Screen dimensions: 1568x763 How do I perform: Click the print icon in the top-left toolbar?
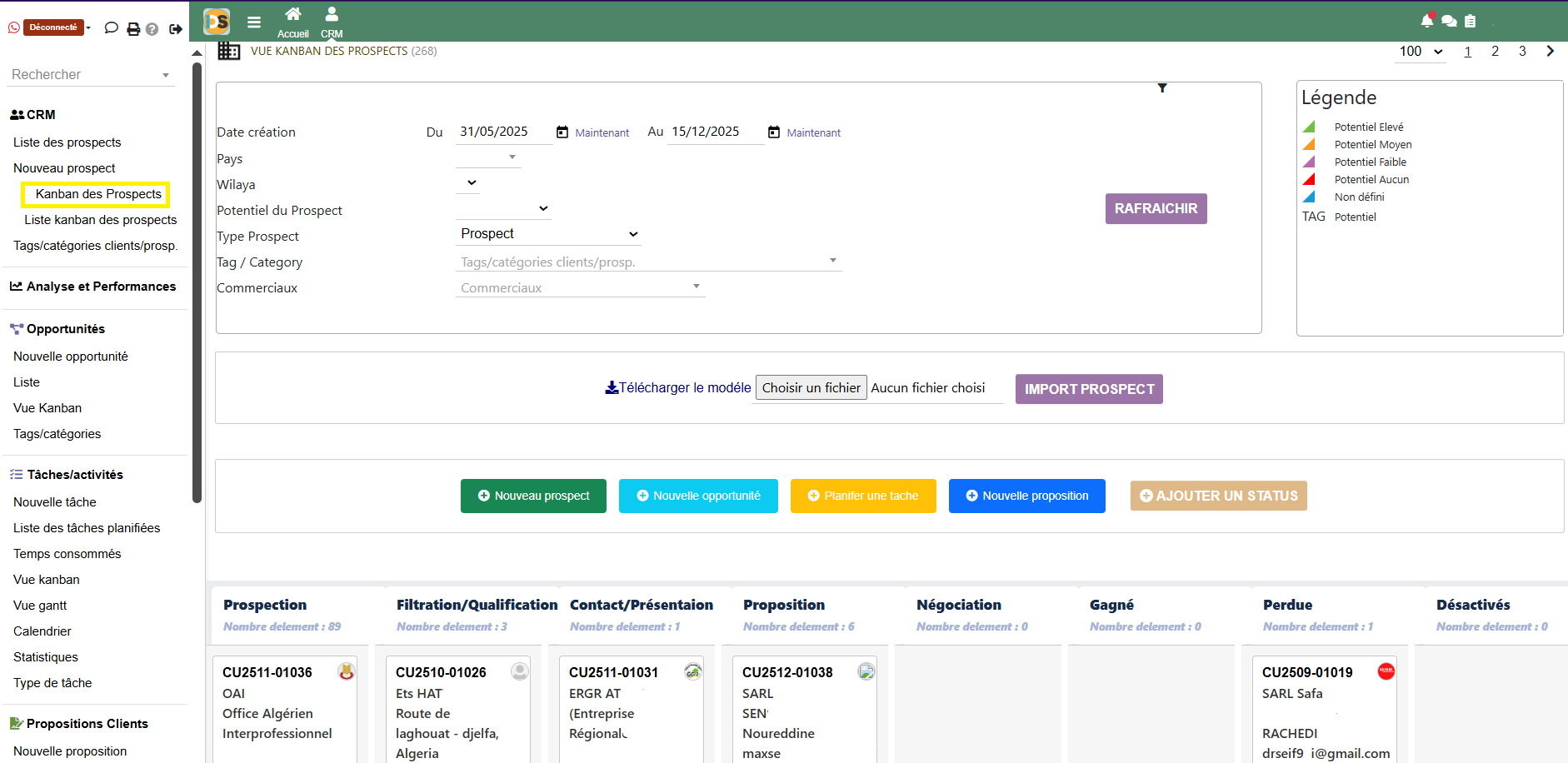click(x=133, y=27)
